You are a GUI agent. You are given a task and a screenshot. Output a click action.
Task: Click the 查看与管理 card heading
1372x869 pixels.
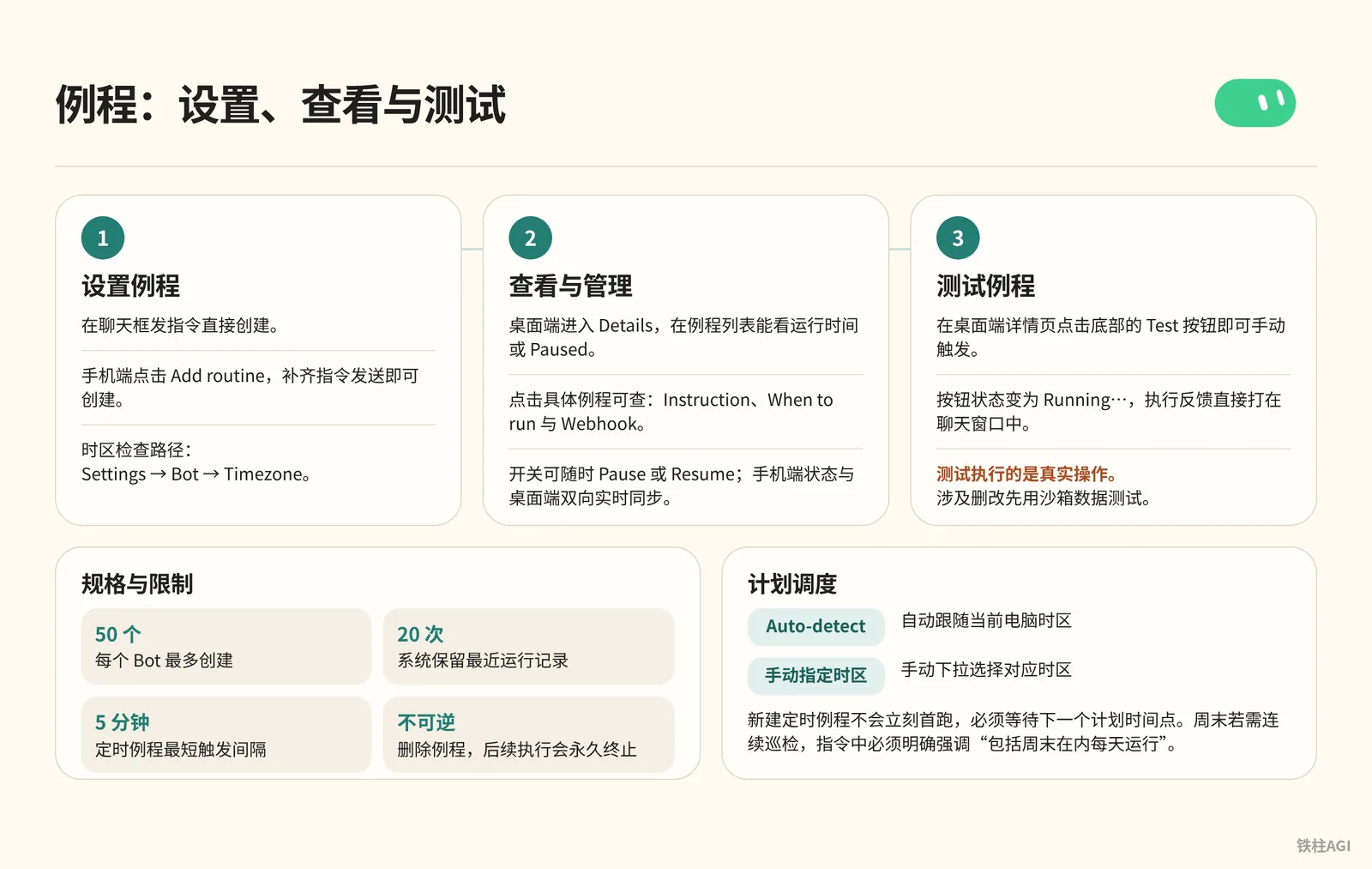click(570, 286)
